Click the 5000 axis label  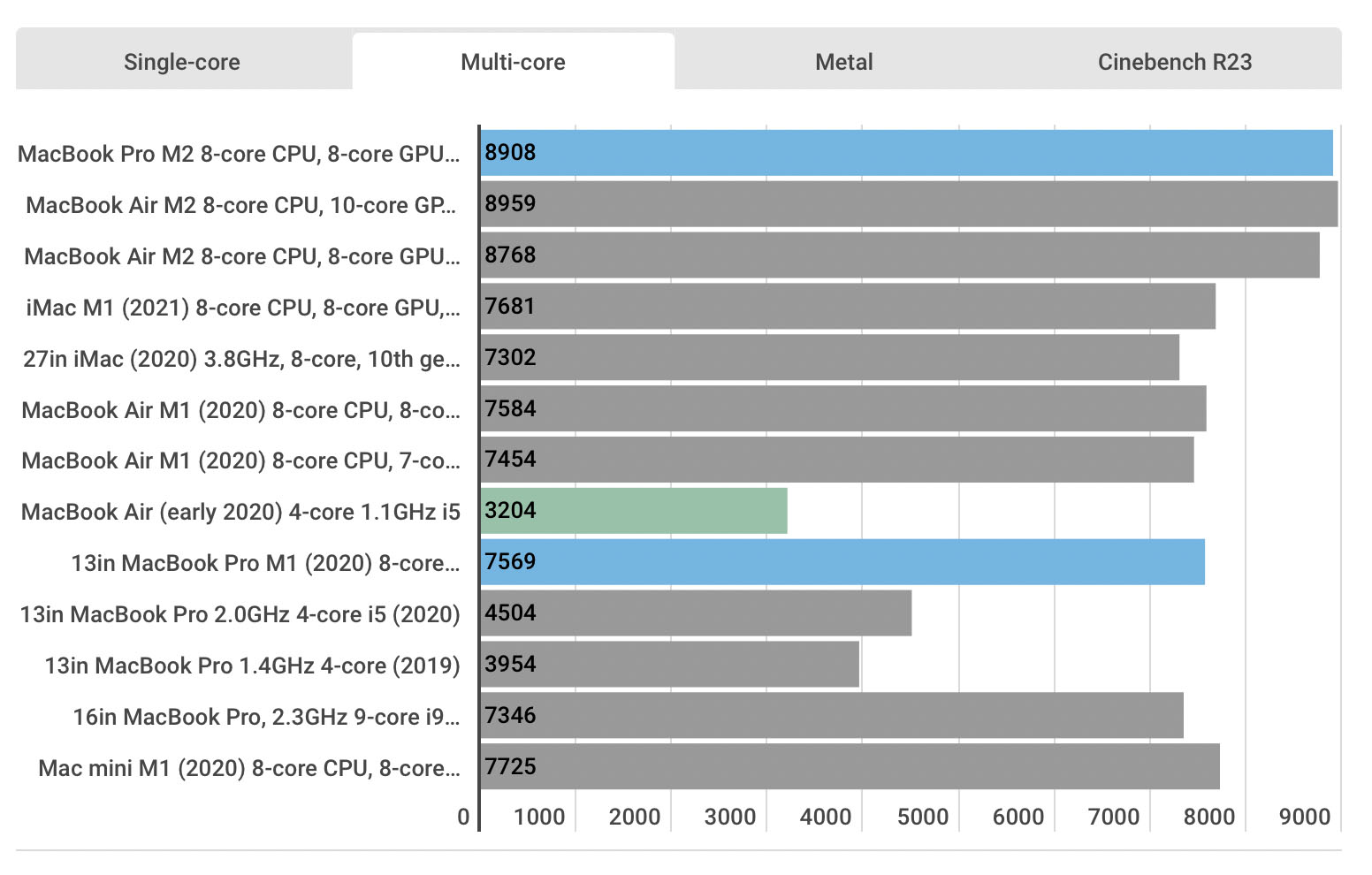[922, 817]
